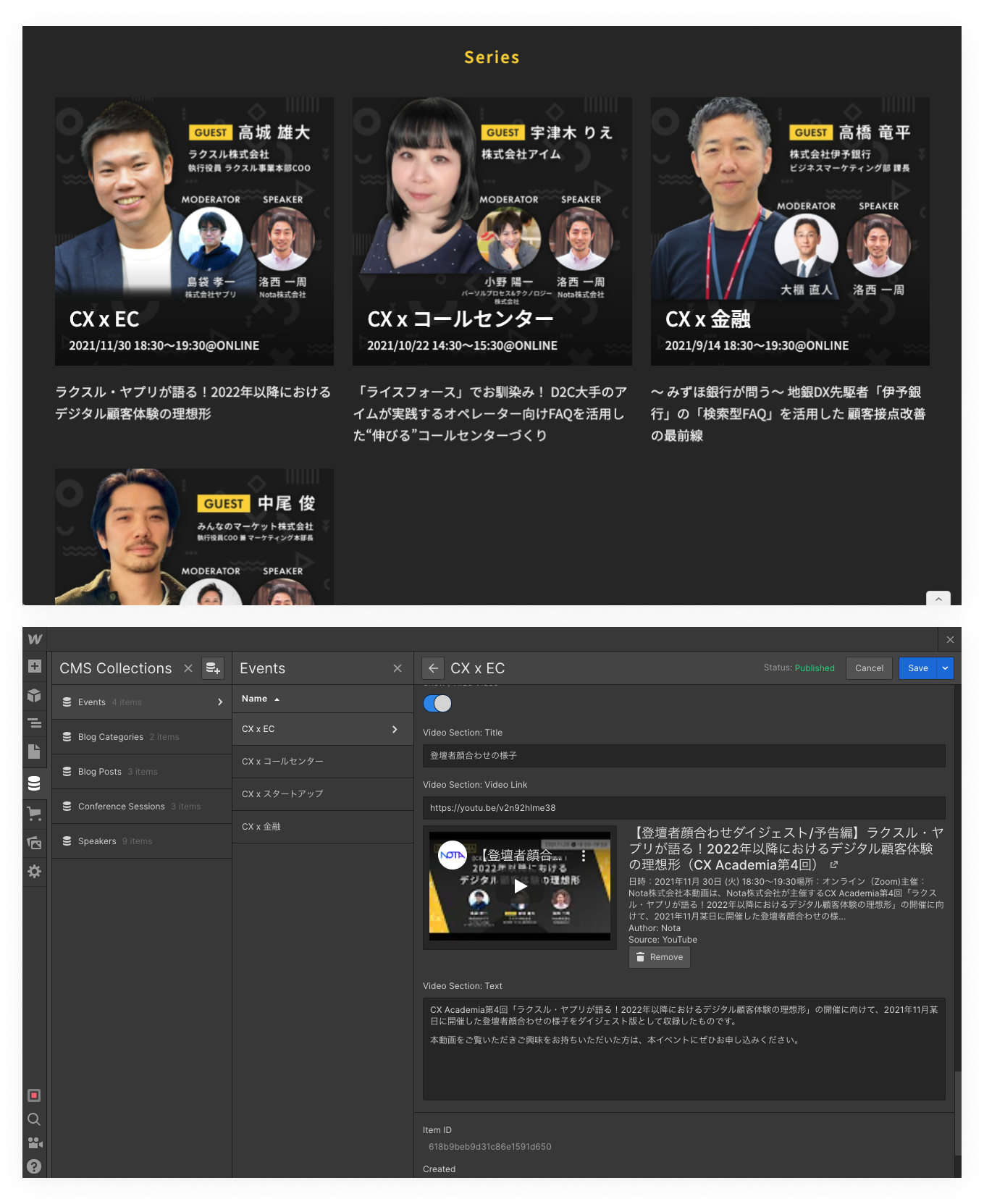Screen dimensions: 984x1204
Task: Open the CX x 金融 series card image
Action: [790, 231]
